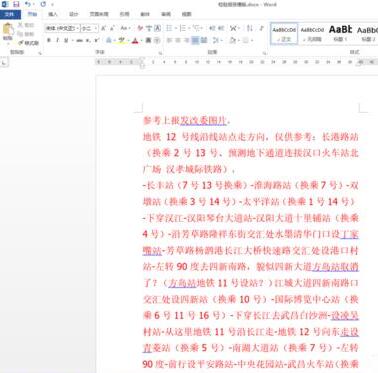Redo the last action
This screenshot has height=373, width=378.
(43, 4)
